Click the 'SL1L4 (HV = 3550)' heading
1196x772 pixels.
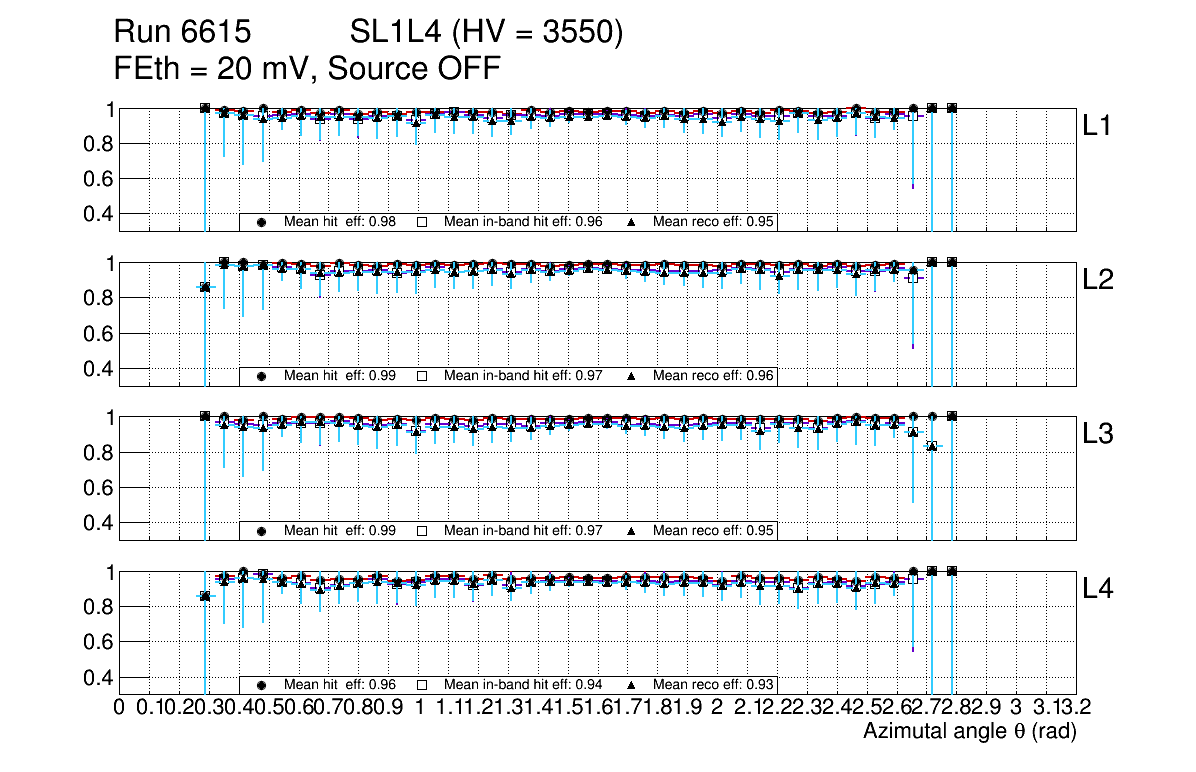click(x=487, y=34)
